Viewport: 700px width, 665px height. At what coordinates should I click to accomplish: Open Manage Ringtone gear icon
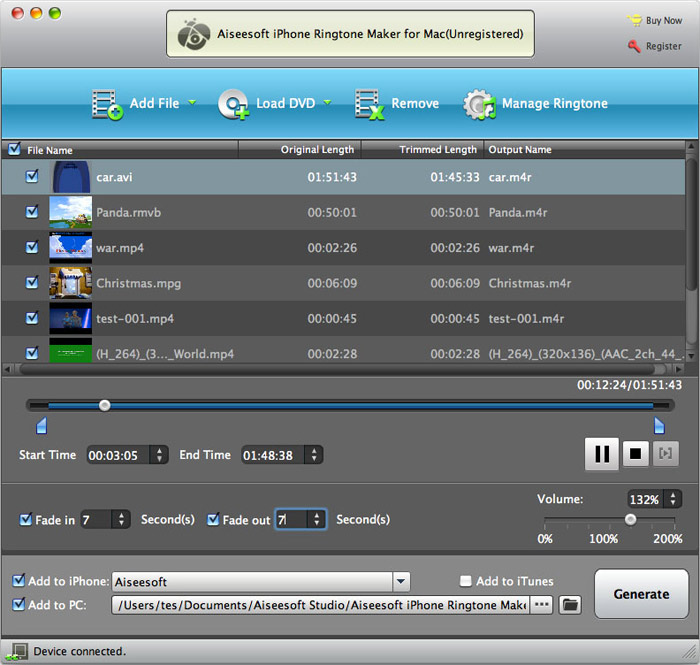pyautogui.click(x=479, y=104)
